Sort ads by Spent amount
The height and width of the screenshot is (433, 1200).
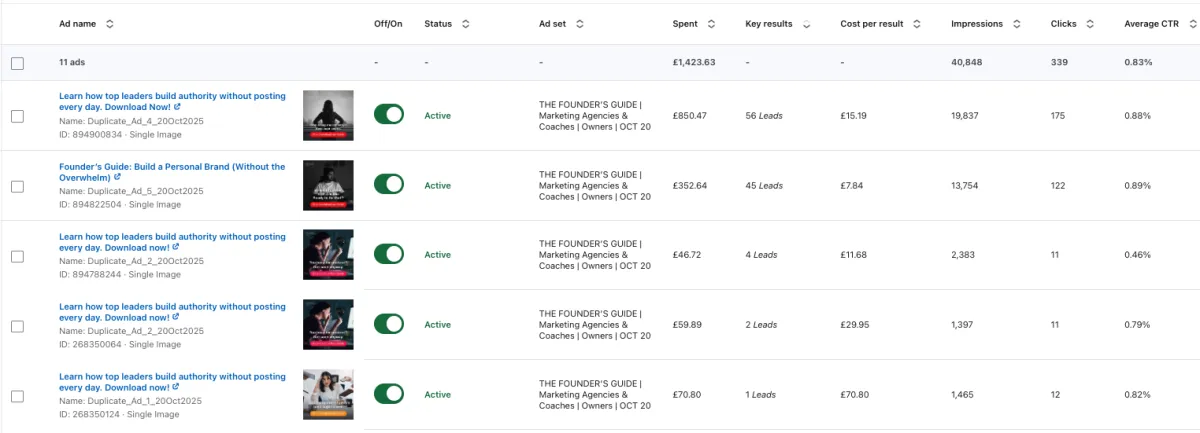point(711,23)
